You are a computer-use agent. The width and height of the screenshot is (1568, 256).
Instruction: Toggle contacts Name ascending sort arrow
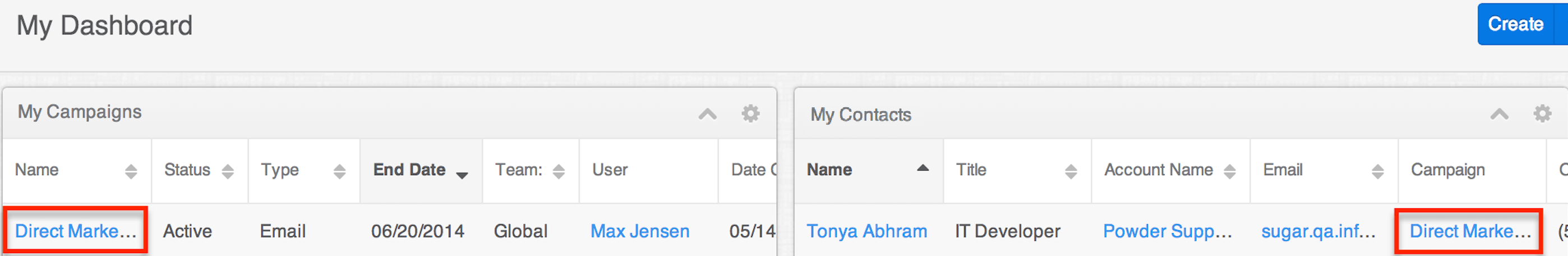point(923,168)
